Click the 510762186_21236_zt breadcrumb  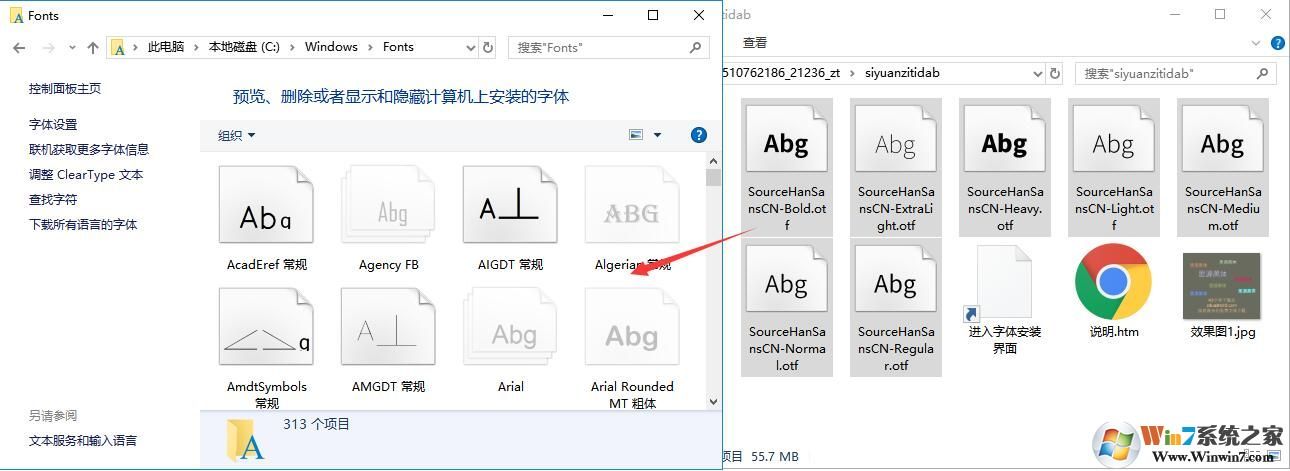(x=780, y=73)
